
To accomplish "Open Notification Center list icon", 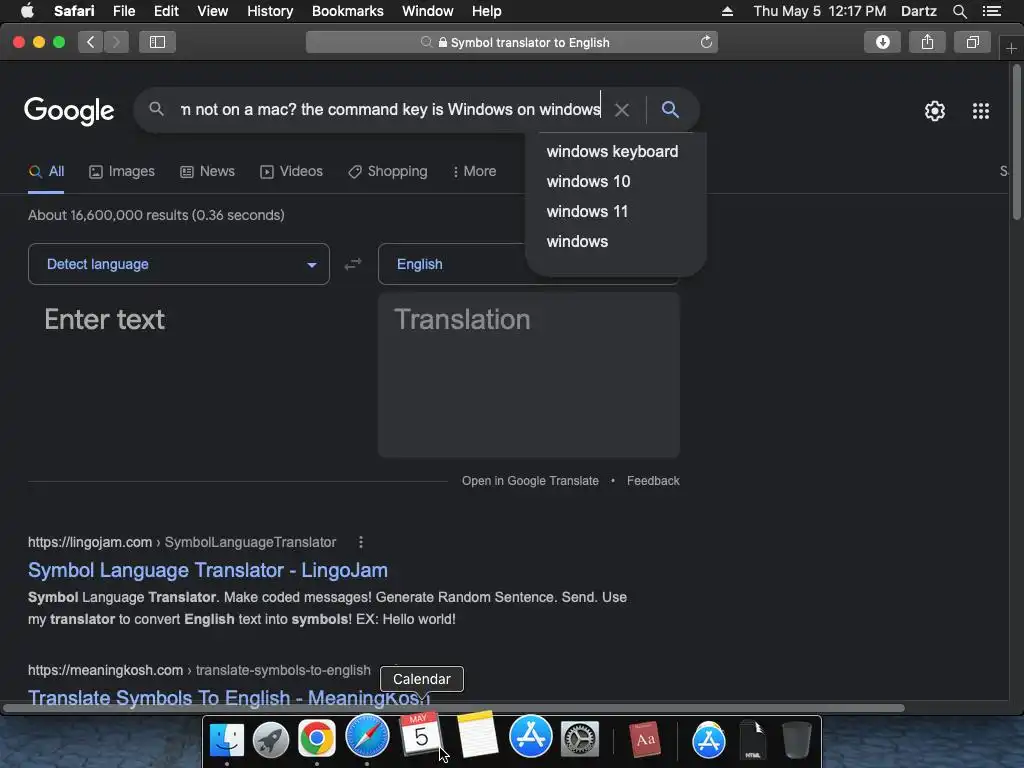I will (x=991, y=11).
